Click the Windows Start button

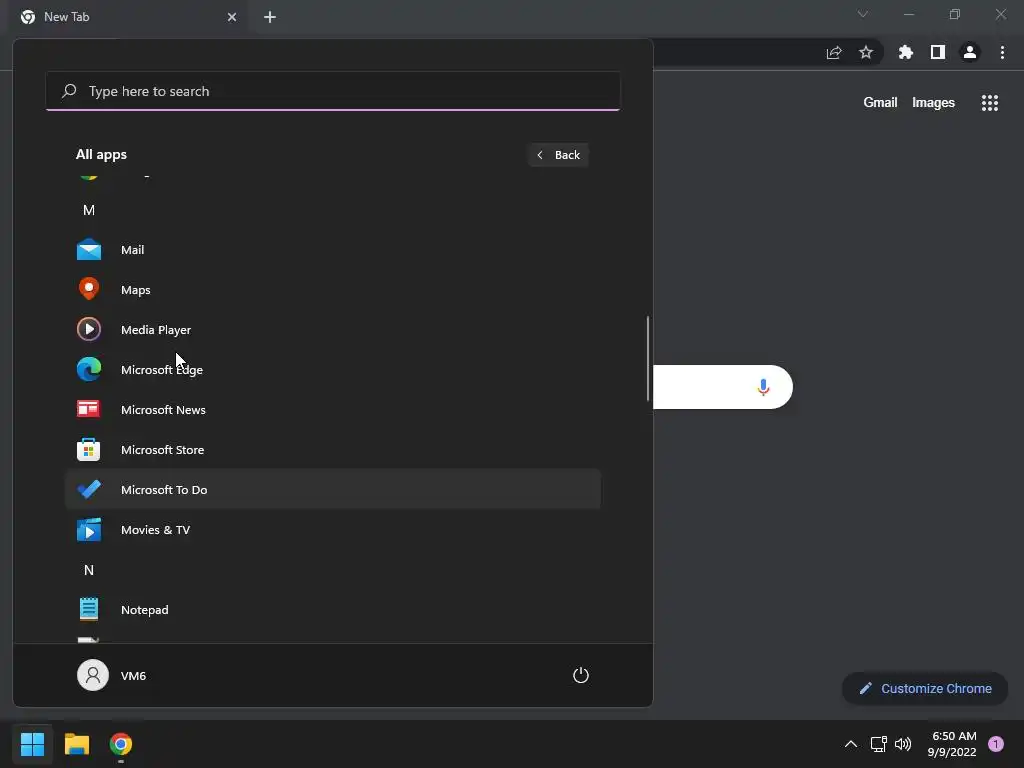[x=33, y=744]
